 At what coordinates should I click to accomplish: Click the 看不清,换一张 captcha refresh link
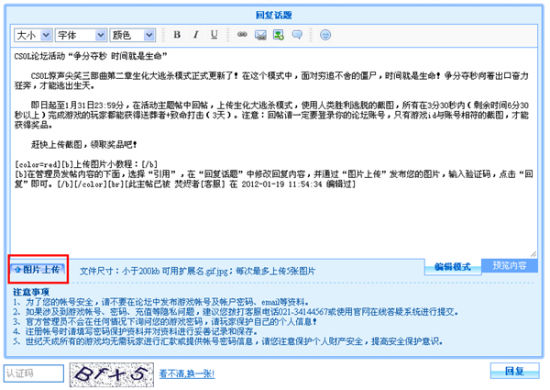[187, 374]
